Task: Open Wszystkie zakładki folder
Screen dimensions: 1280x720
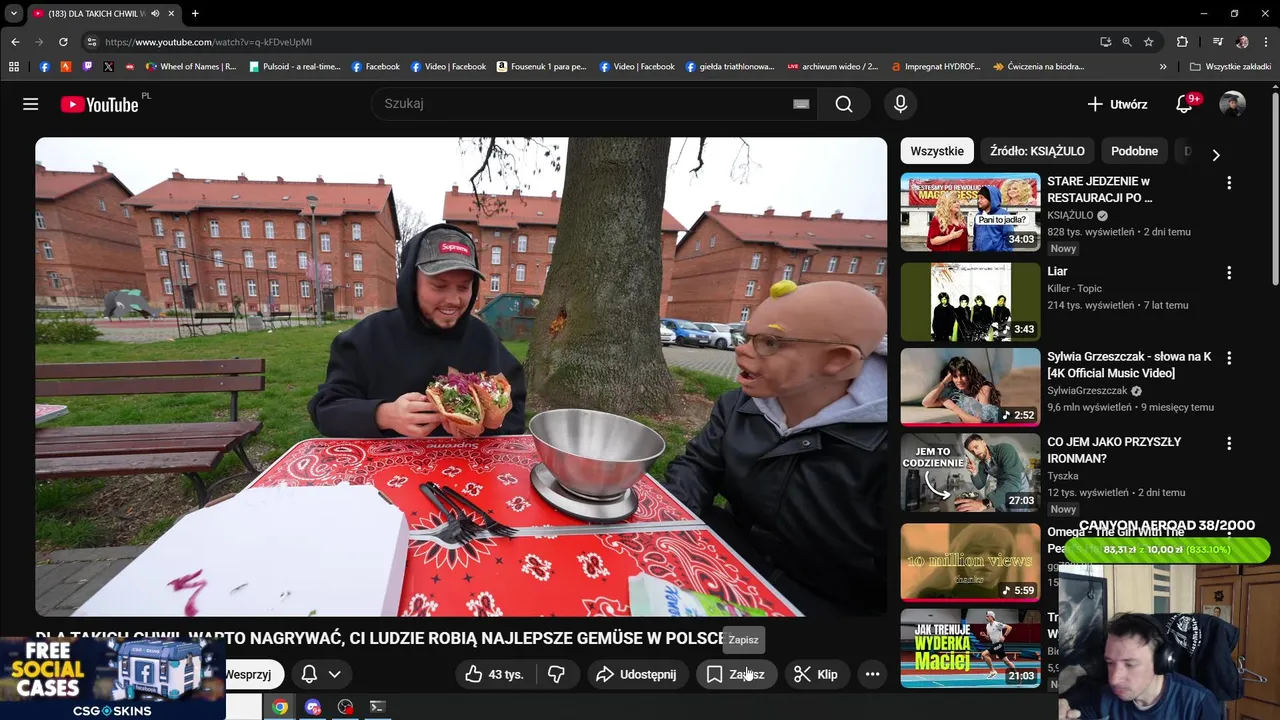Action: pyautogui.click(x=1230, y=67)
